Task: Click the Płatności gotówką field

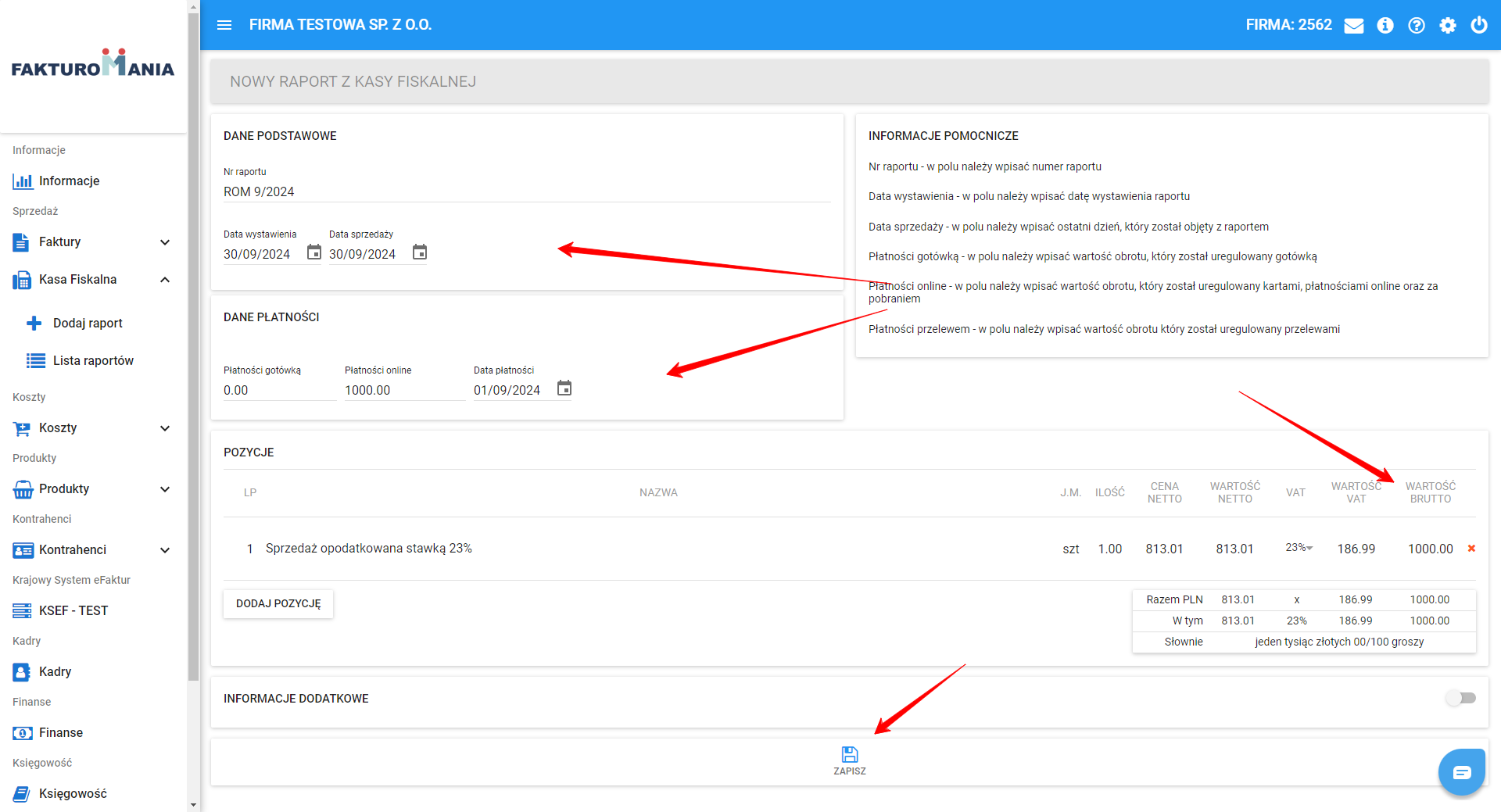Action: [280, 390]
